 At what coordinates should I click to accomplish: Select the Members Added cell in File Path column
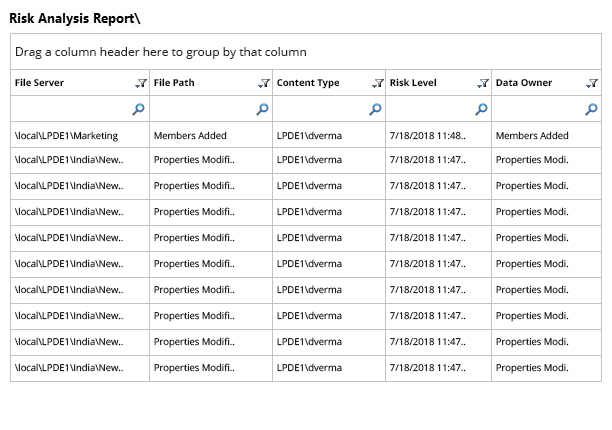[211, 135]
